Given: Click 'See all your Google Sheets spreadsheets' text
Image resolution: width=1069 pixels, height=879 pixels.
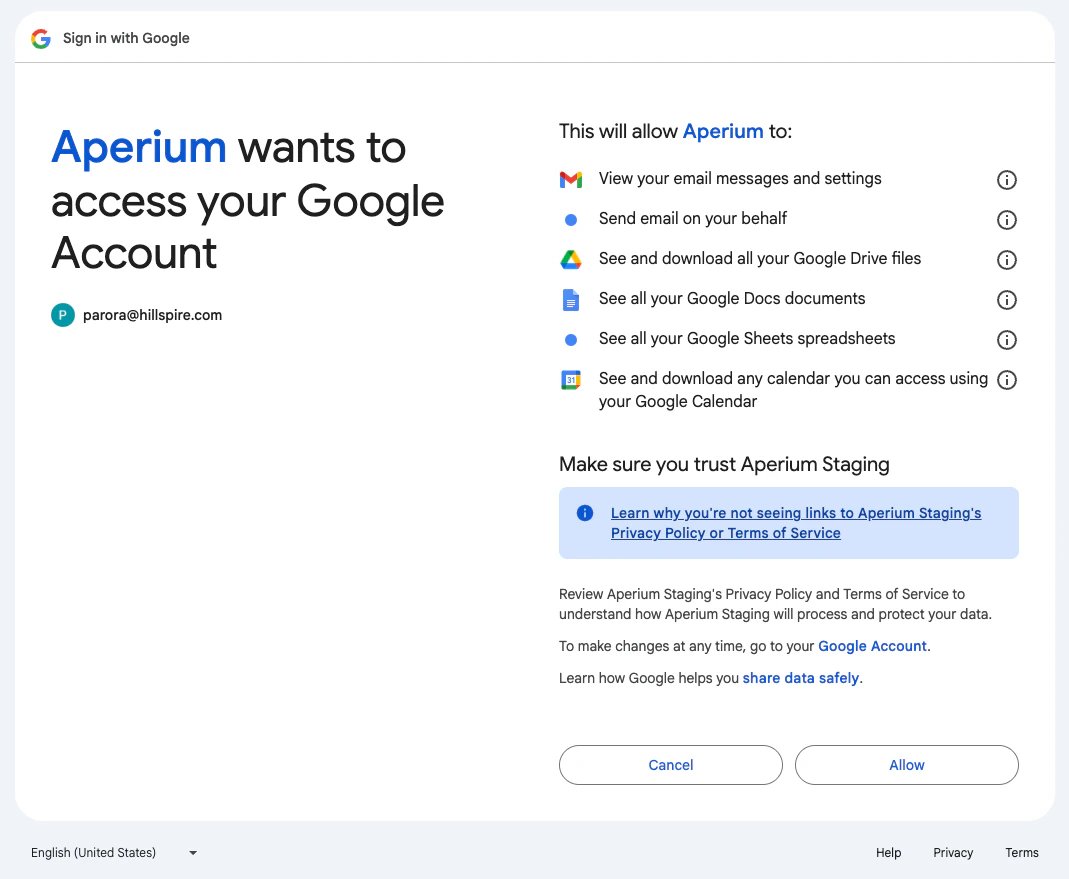Looking at the screenshot, I should (x=747, y=338).
